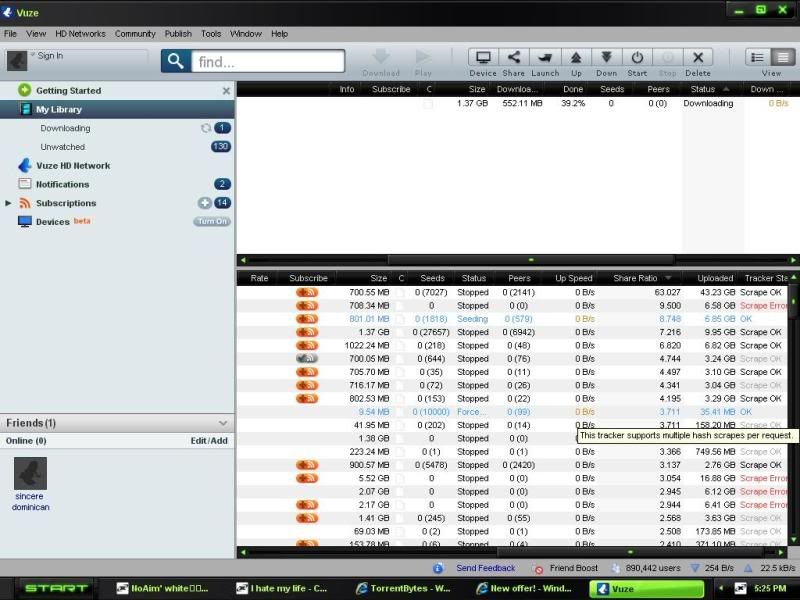Open Subscriptions RSS entry
This screenshot has height=600, width=800.
[x=66, y=203]
